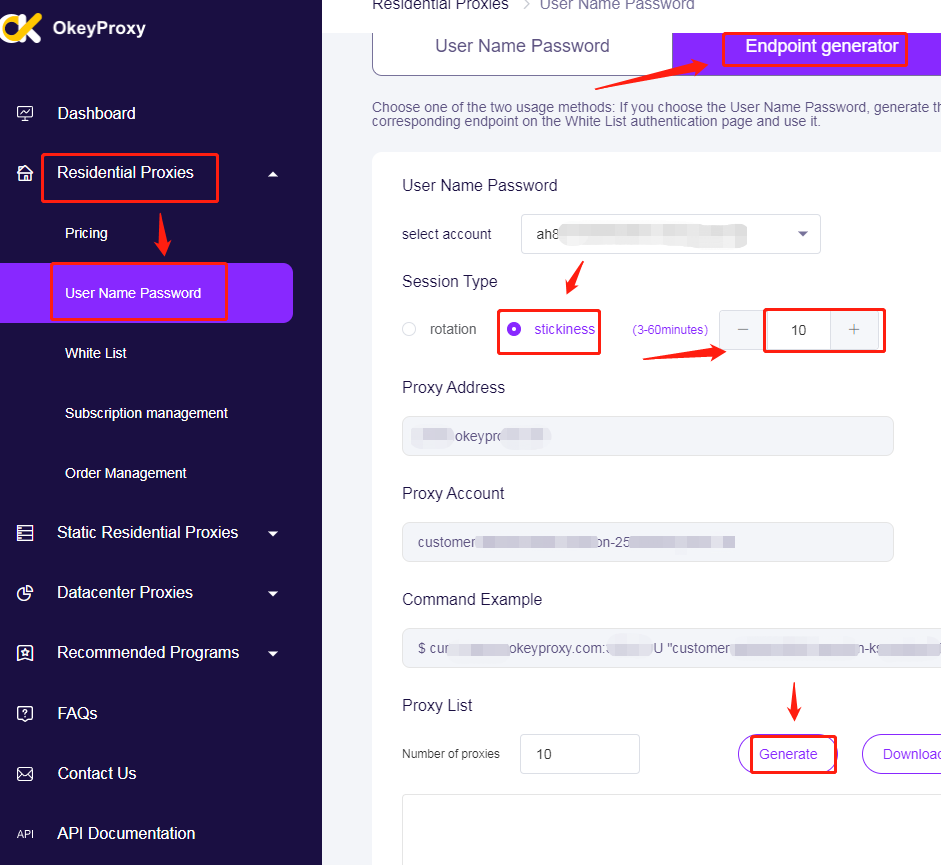
Task: Decrease sticky minutes with minus button
Action: pos(742,330)
